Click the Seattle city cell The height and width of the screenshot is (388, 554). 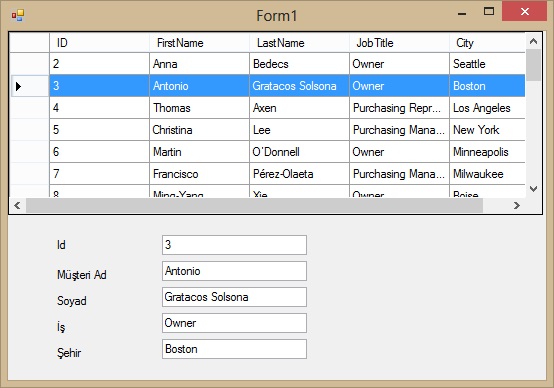pos(487,64)
